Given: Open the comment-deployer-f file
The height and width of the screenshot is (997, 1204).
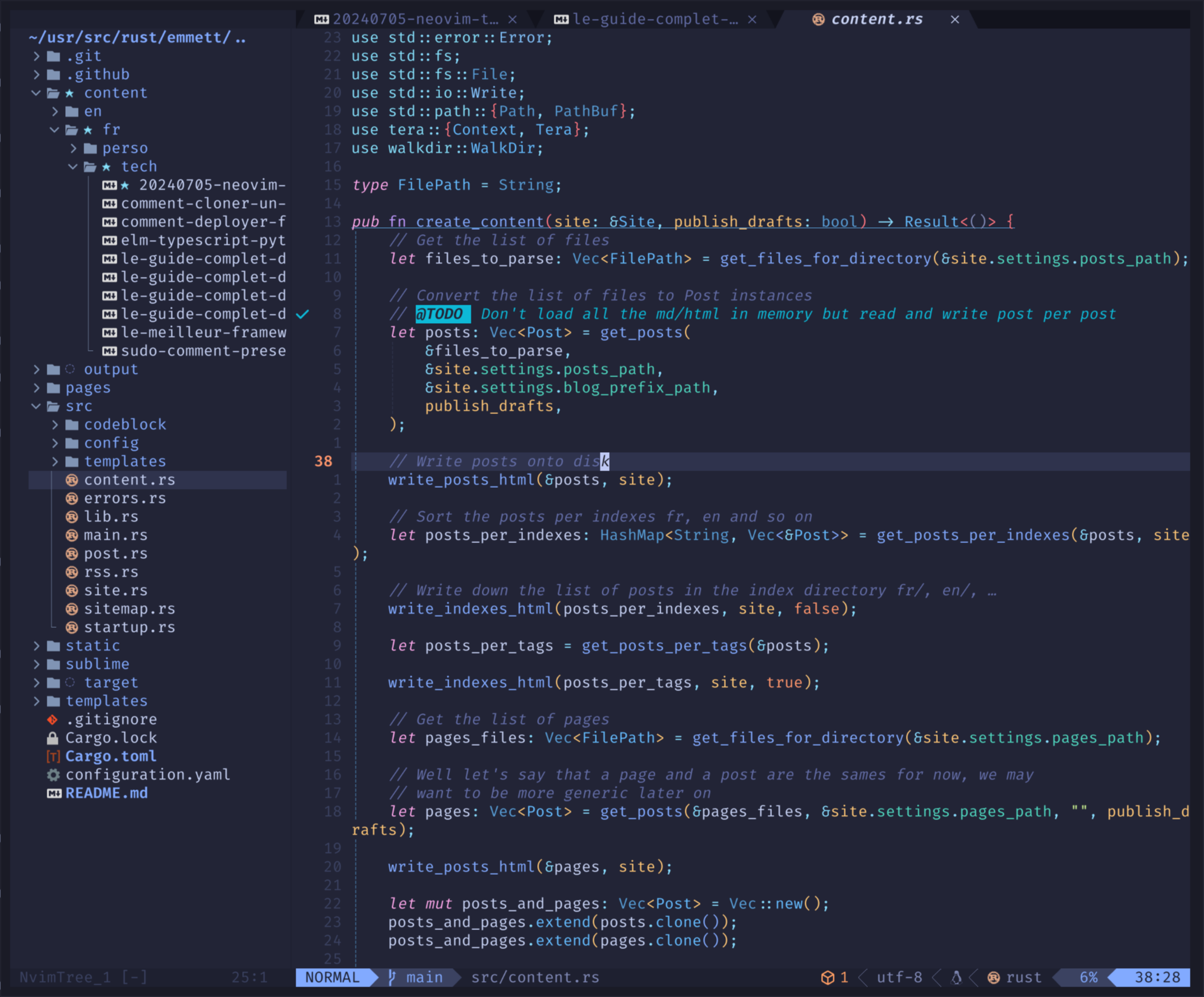Looking at the screenshot, I should [x=203, y=222].
